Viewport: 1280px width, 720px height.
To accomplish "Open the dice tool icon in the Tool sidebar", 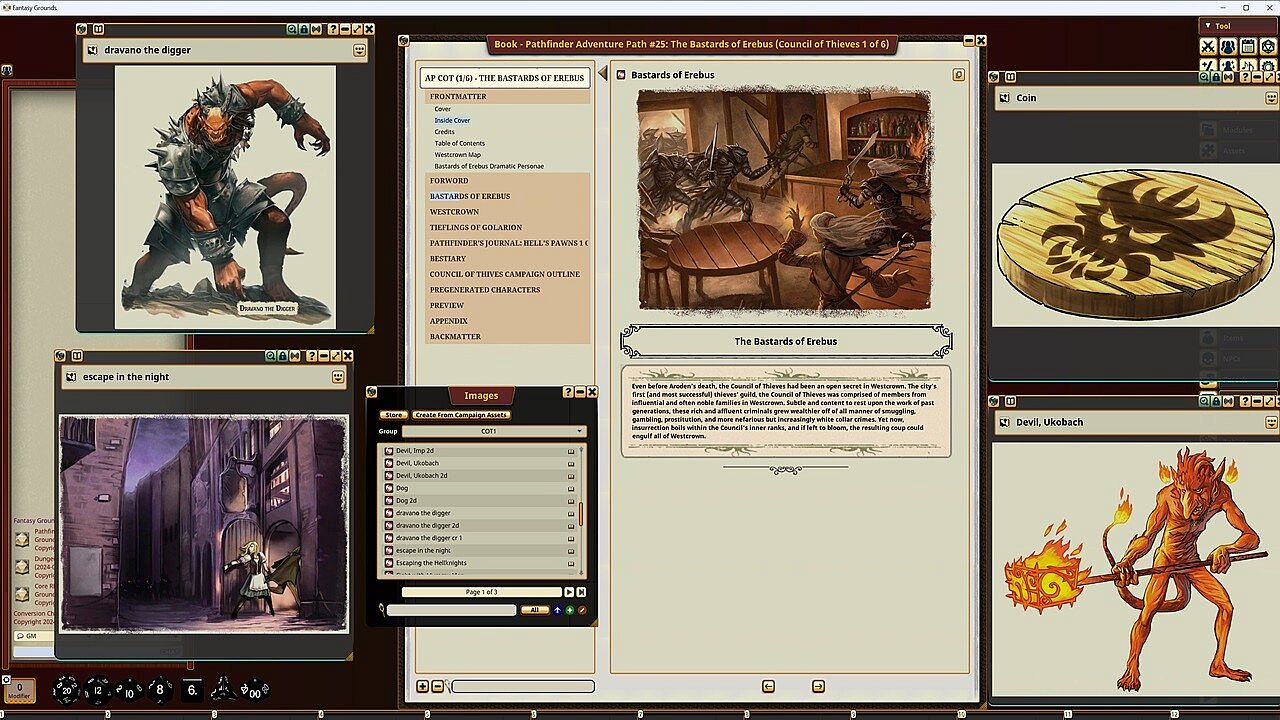I will (1268, 46).
